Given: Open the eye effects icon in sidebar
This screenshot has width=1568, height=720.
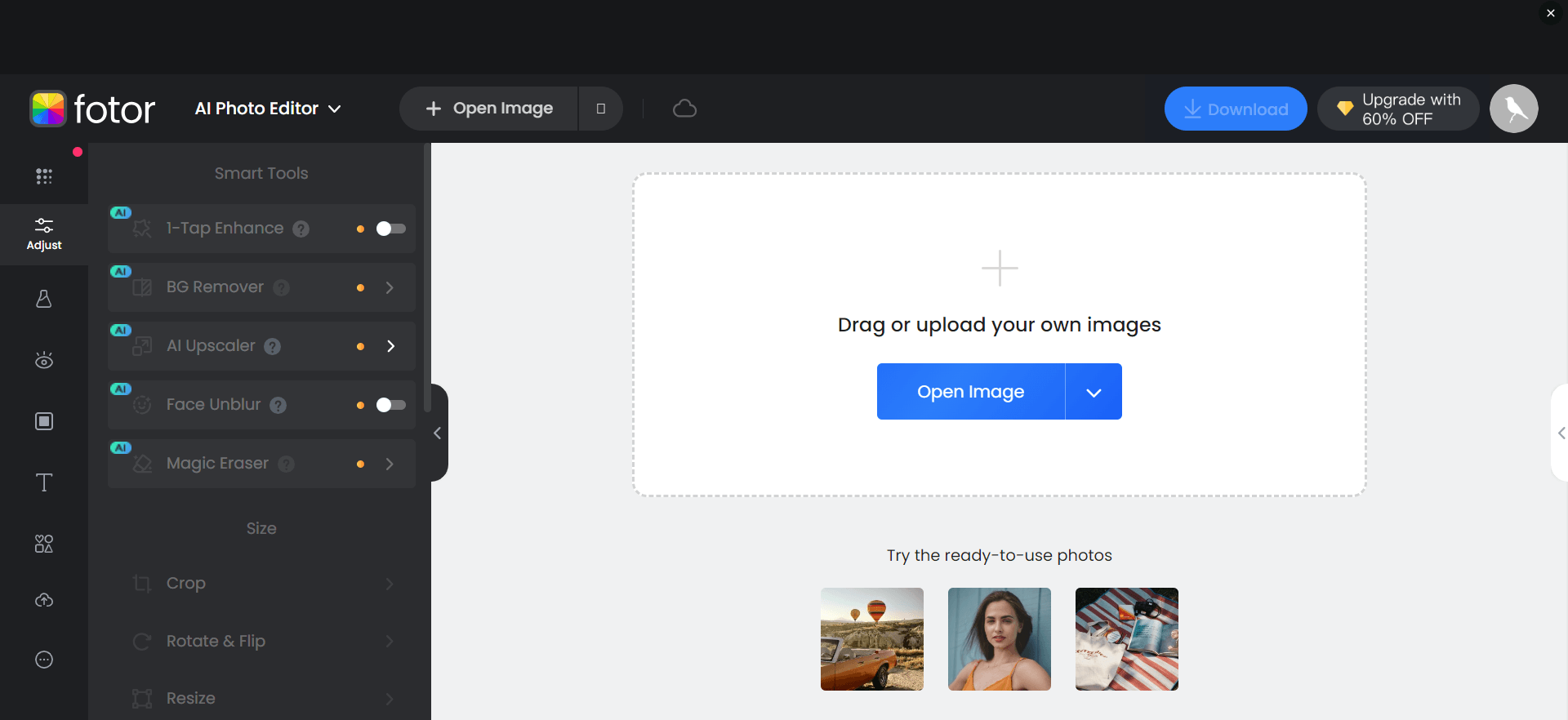Looking at the screenshot, I should tap(44, 360).
